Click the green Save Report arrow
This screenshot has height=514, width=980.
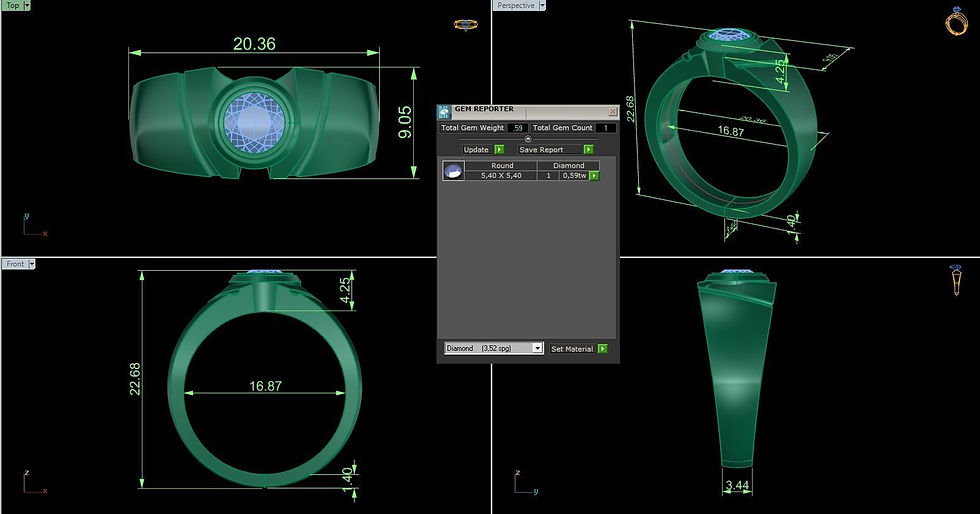[588, 149]
